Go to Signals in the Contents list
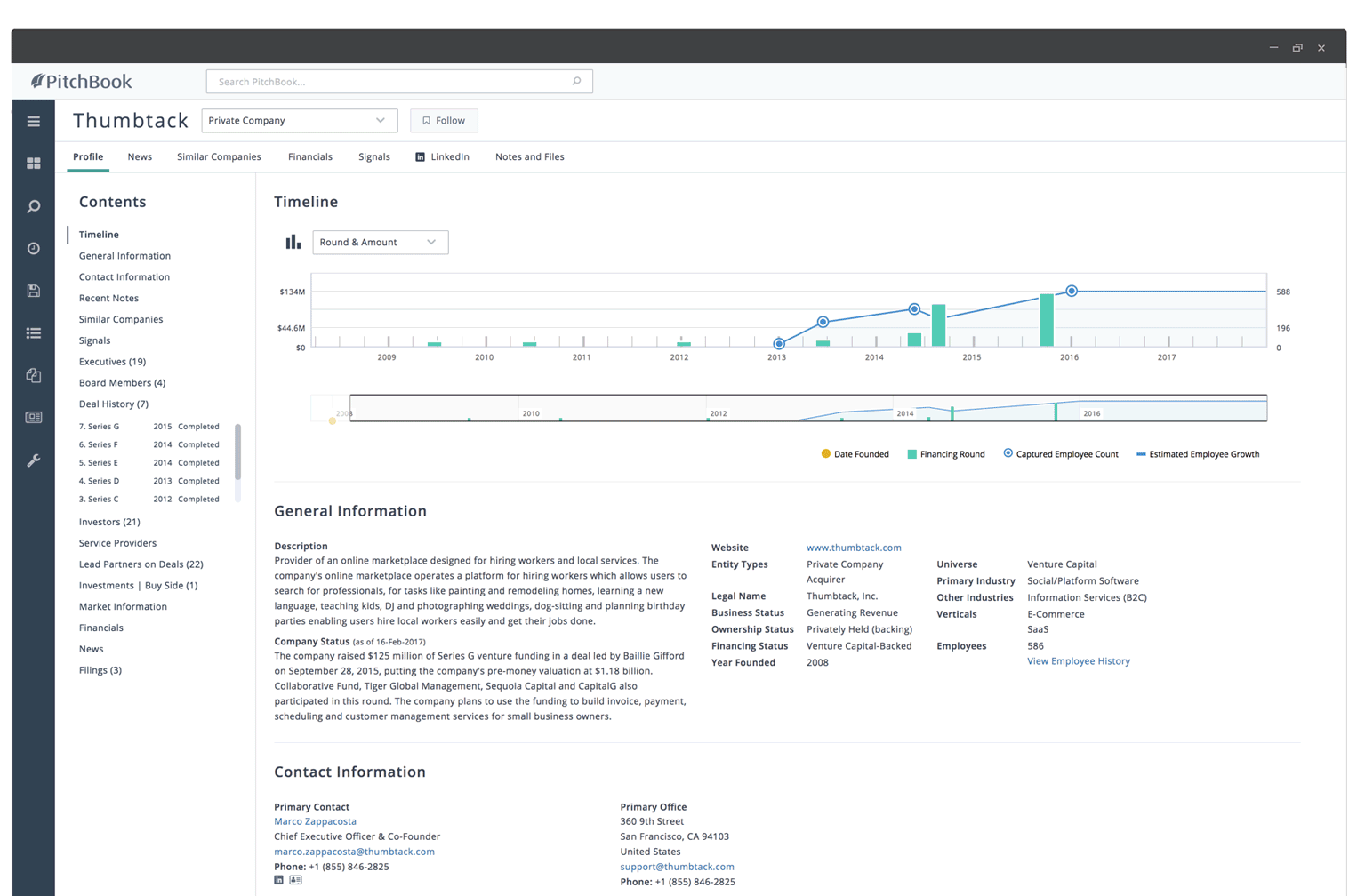This screenshot has height=896, width=1357. [x=94, y=340]
